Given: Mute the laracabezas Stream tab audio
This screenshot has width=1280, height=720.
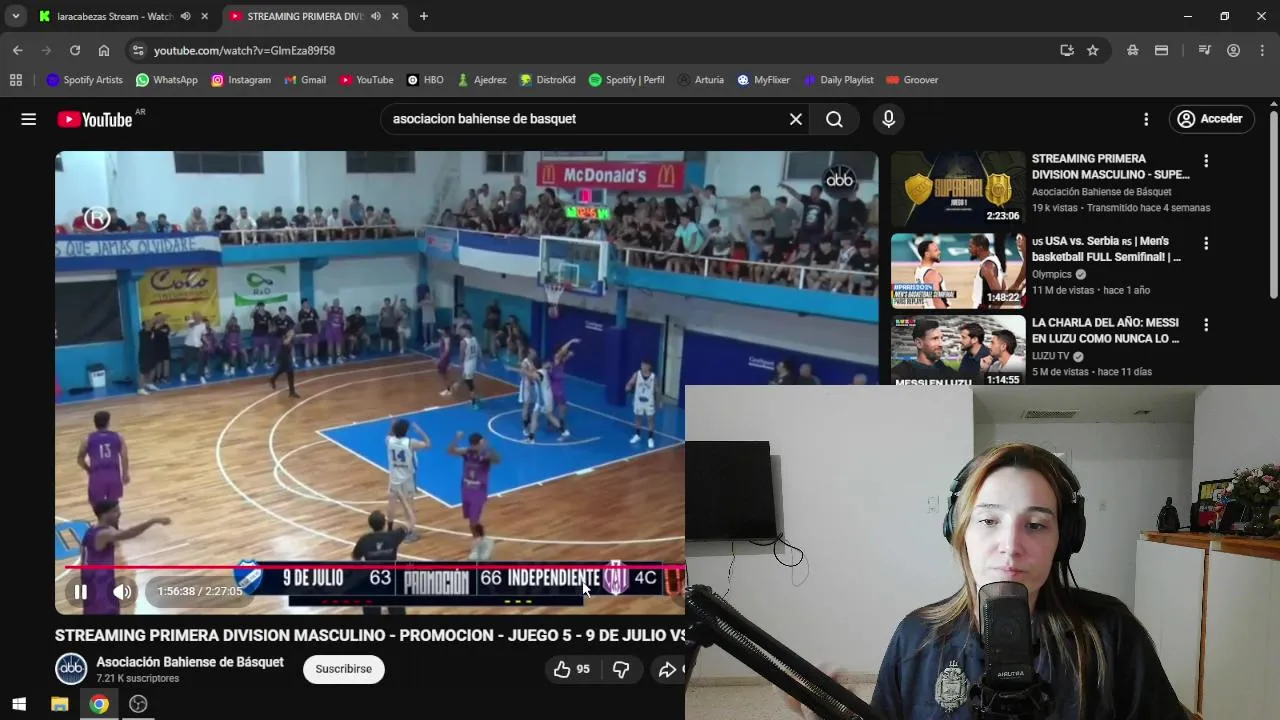Looking at the screenshot, I should coord(186,16).
